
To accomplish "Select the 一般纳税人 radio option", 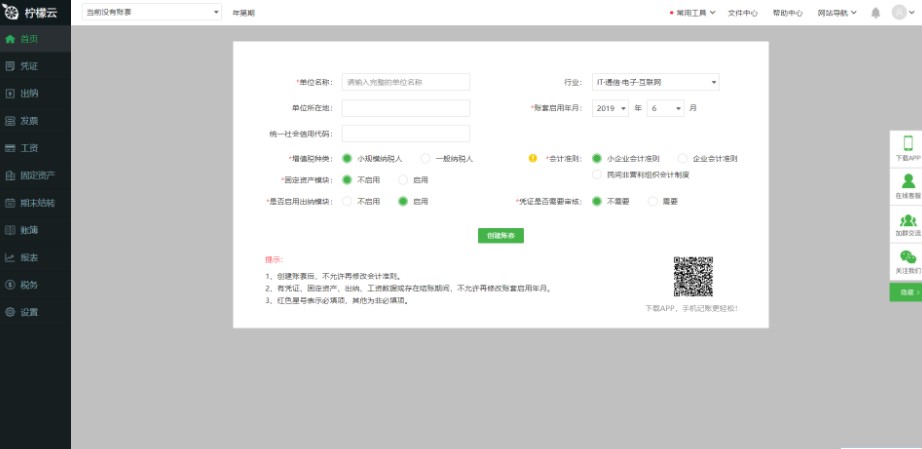I will pos(426,158).
